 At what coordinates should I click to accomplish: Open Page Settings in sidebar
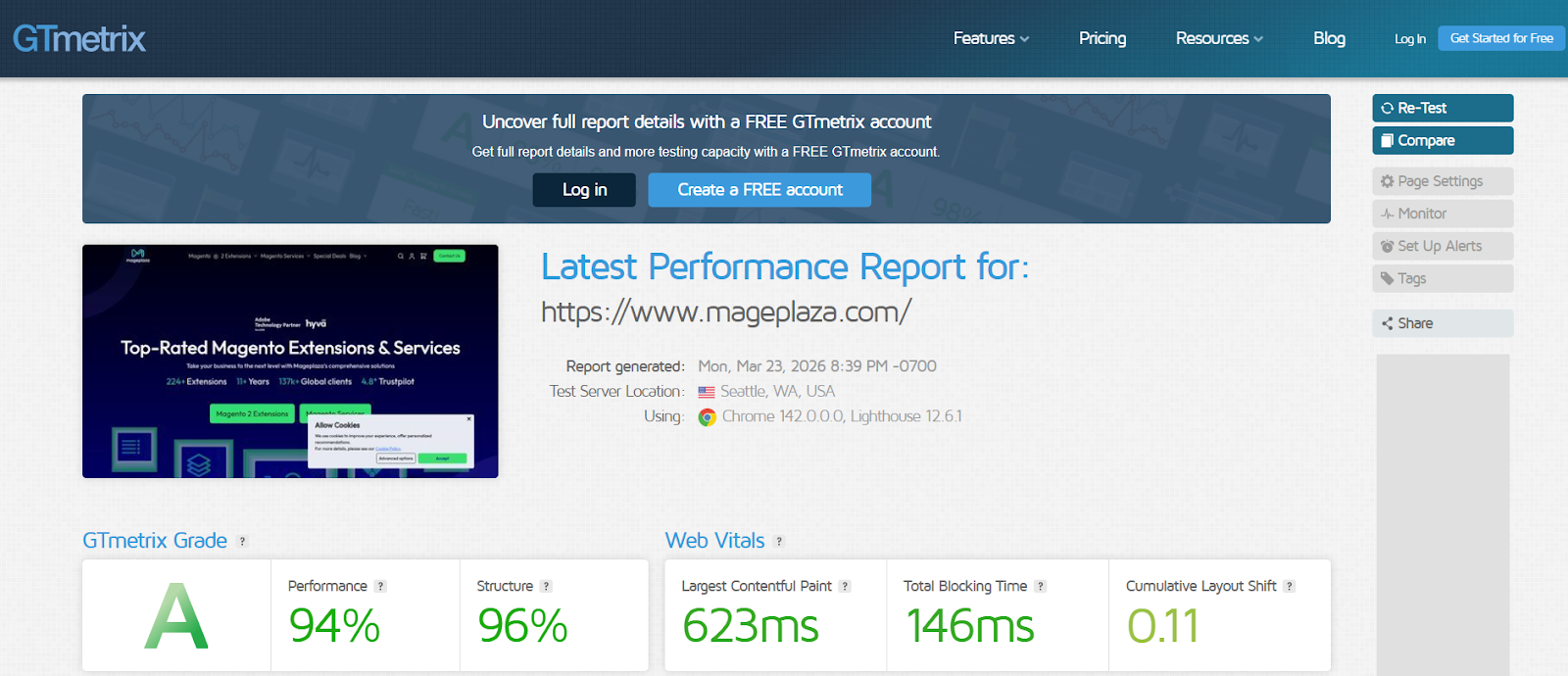(x=1443, y=181)
